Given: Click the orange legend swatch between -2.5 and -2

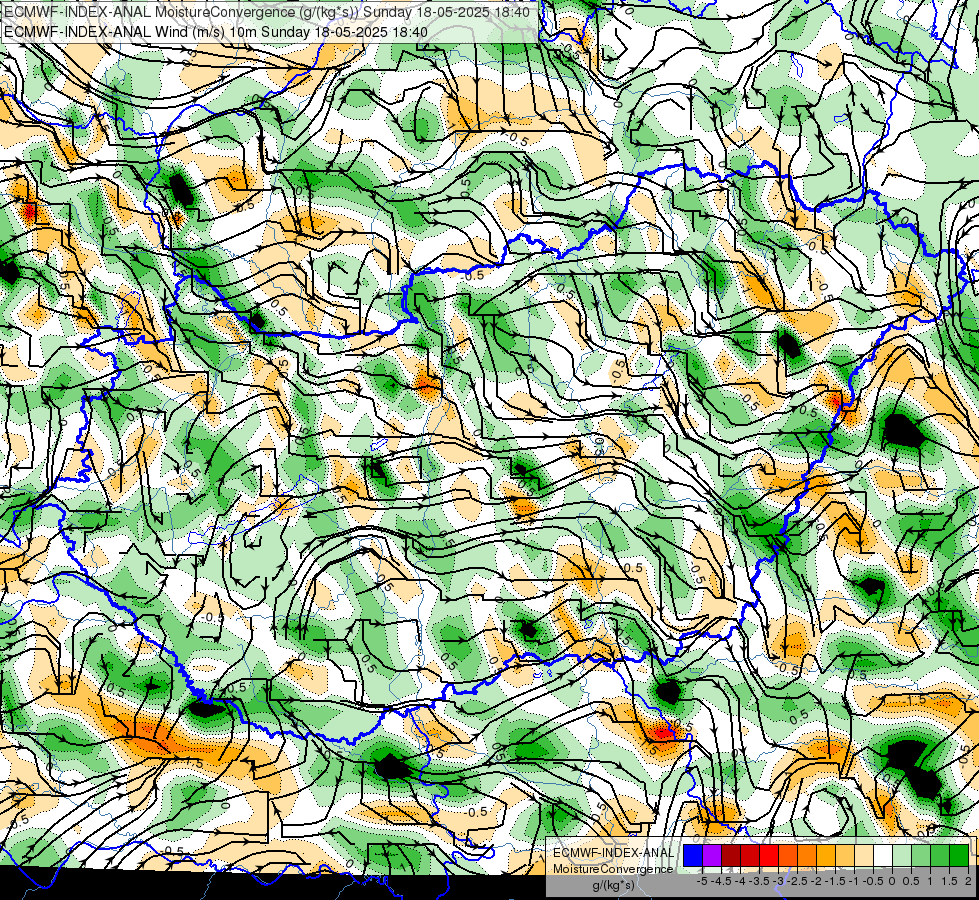Looking at the screenshot, I should (807, 855).
